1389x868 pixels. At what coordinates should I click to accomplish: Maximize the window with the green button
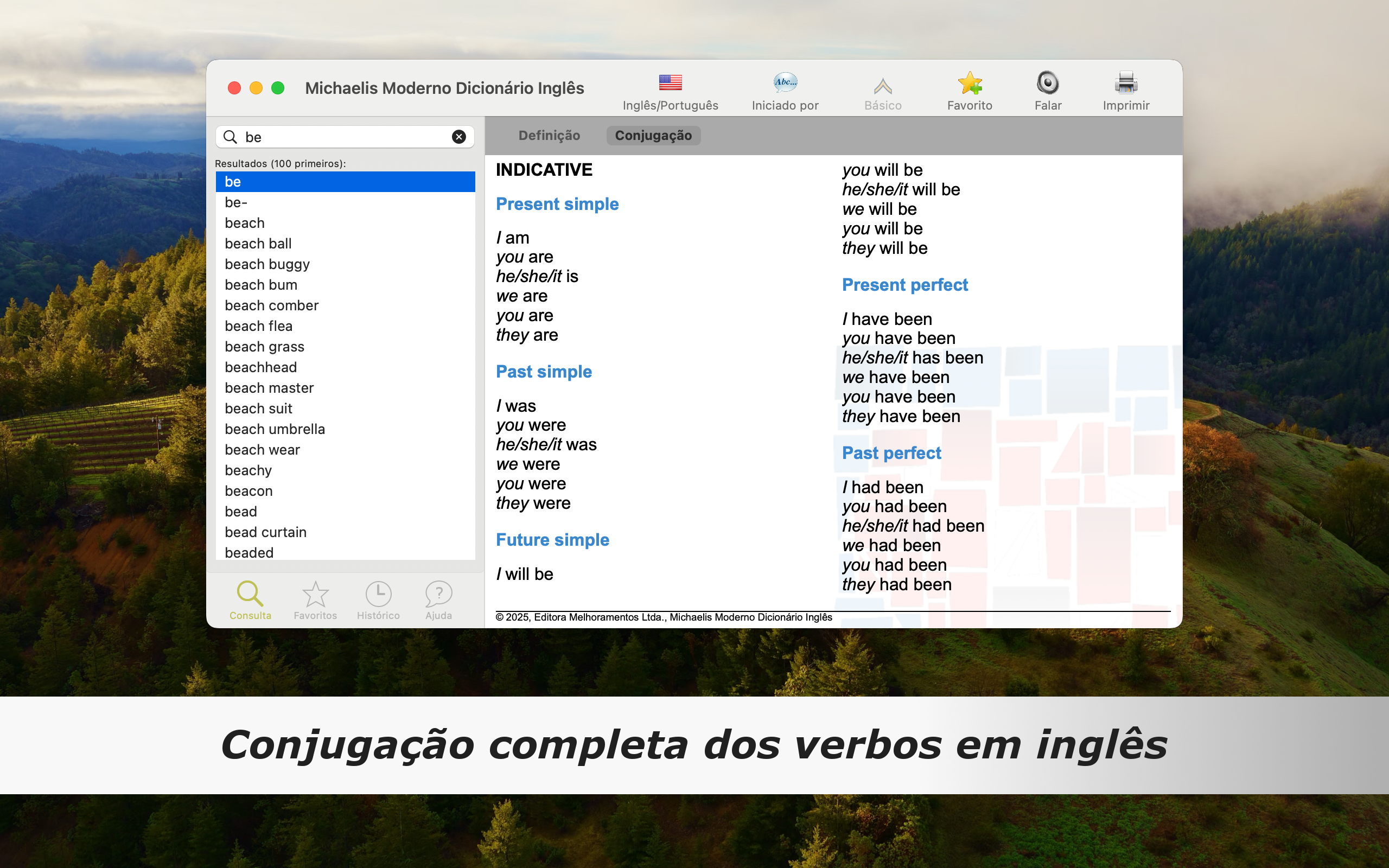278,88
